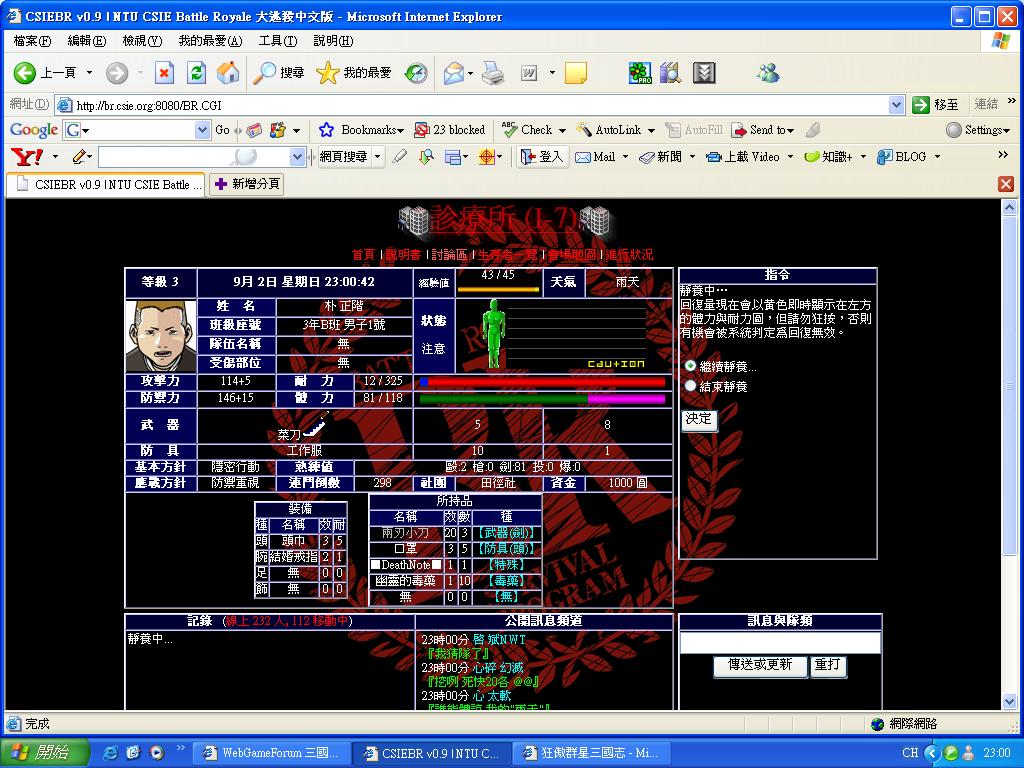Open Yahoo 新聞 news button

(x=661, y=157)
